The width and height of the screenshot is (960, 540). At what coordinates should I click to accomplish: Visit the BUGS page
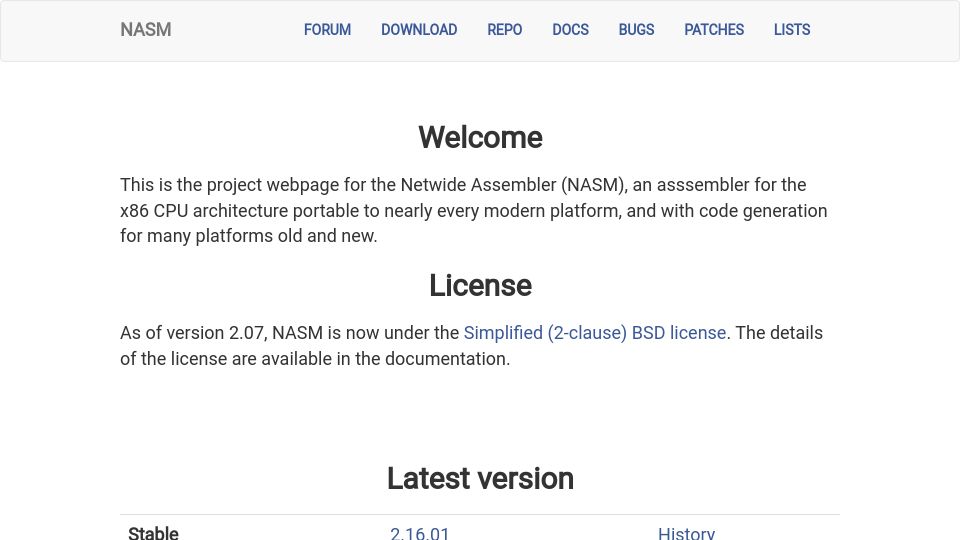click(x=636, y=29)
